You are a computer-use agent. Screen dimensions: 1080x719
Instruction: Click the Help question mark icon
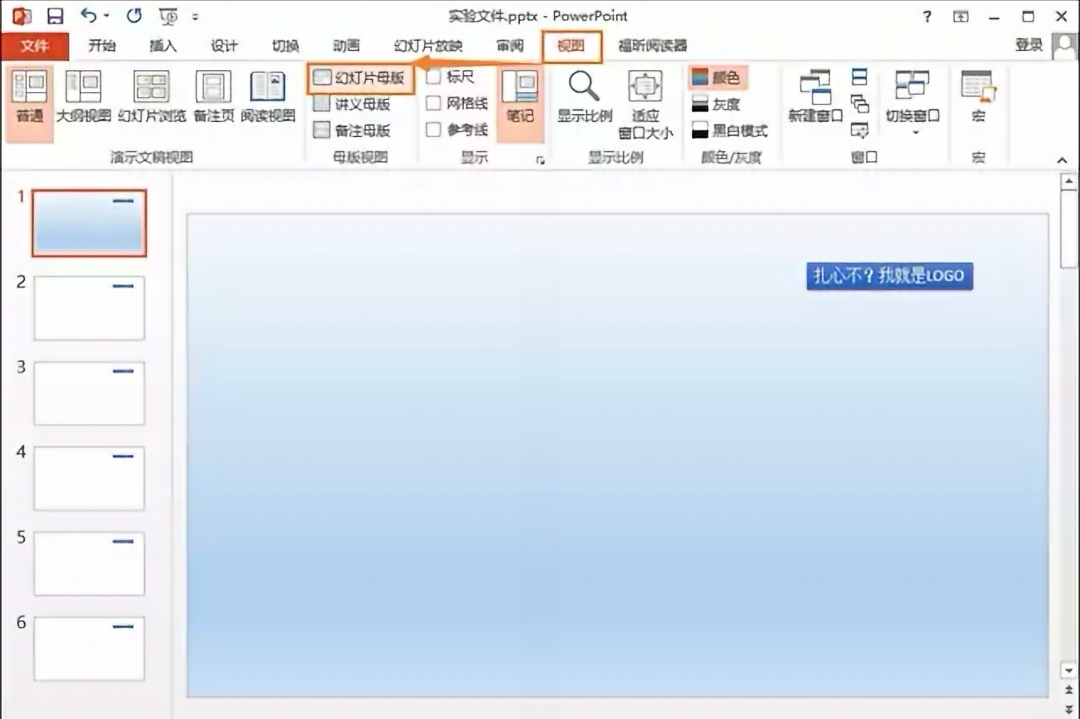coord(927,17)
